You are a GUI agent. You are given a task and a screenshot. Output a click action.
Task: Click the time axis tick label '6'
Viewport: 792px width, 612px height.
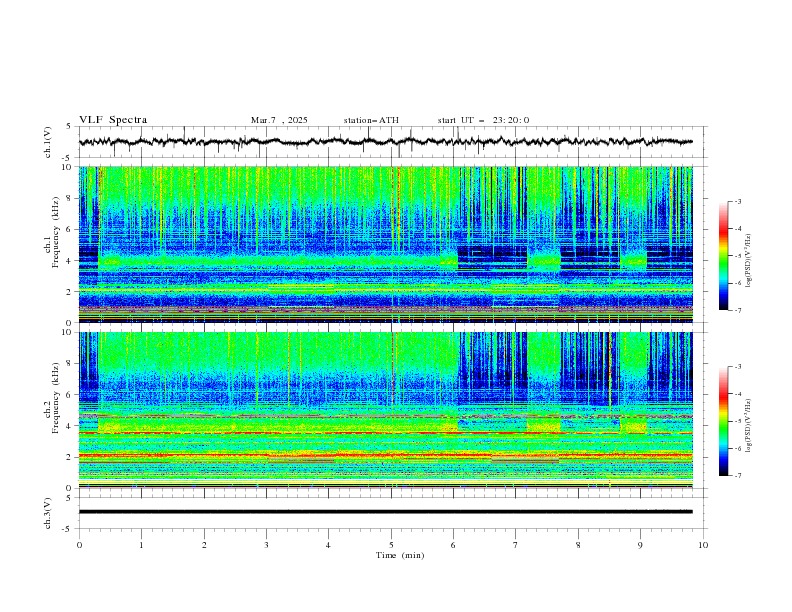[x=453, y=545]
